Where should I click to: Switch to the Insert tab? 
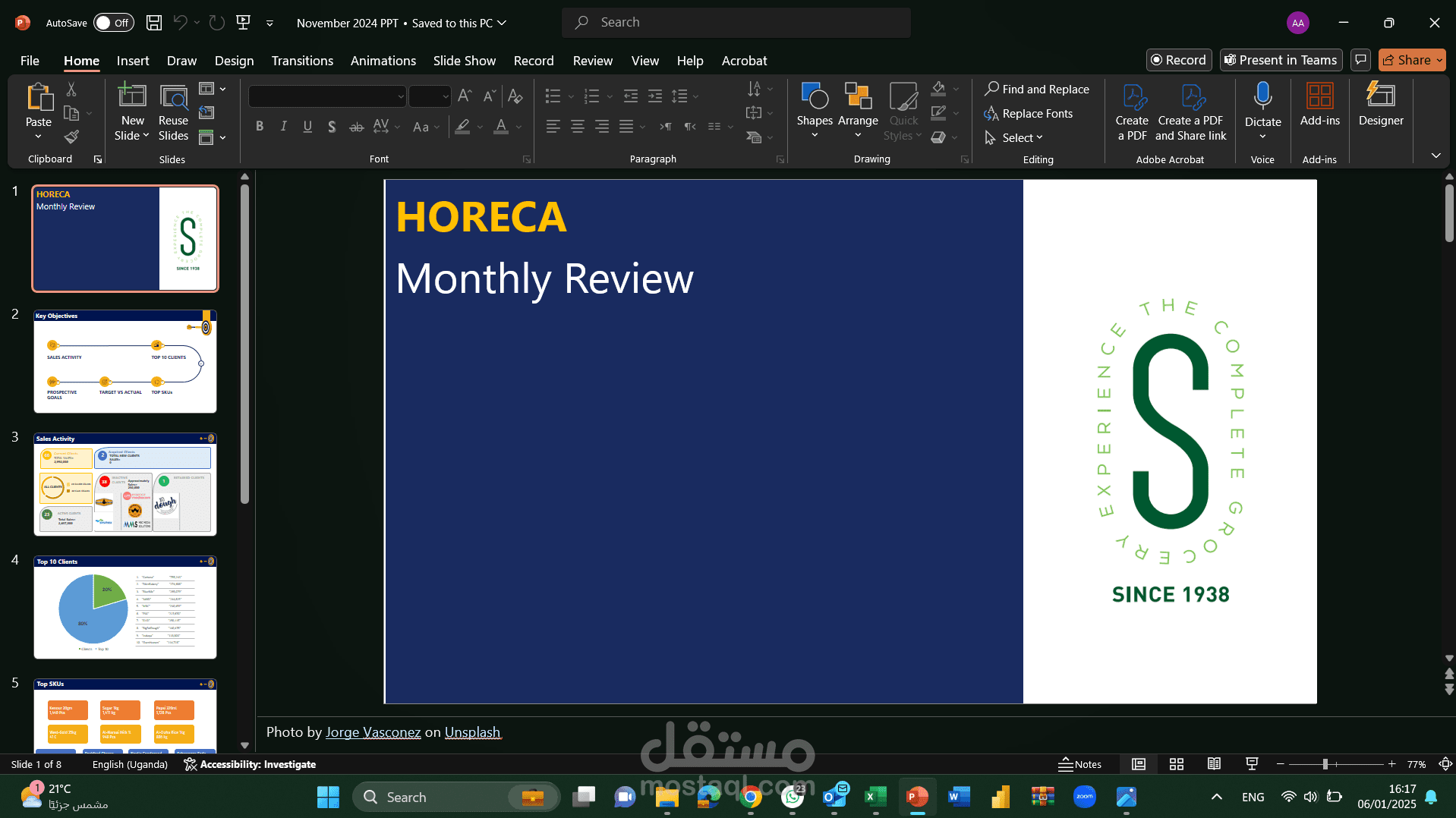coord(133,61)
